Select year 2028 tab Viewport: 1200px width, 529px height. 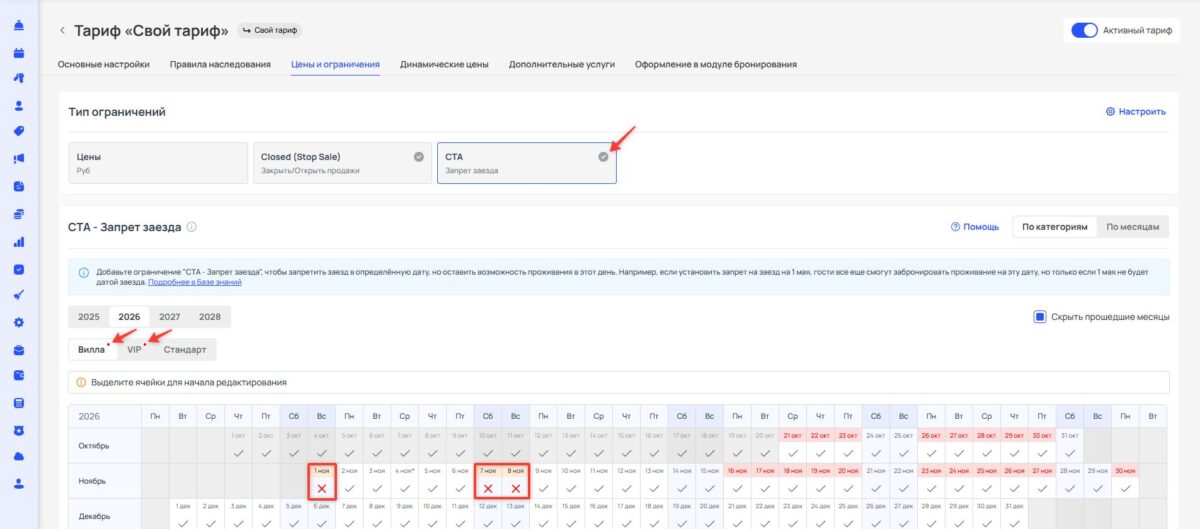[x=209, y=317]
